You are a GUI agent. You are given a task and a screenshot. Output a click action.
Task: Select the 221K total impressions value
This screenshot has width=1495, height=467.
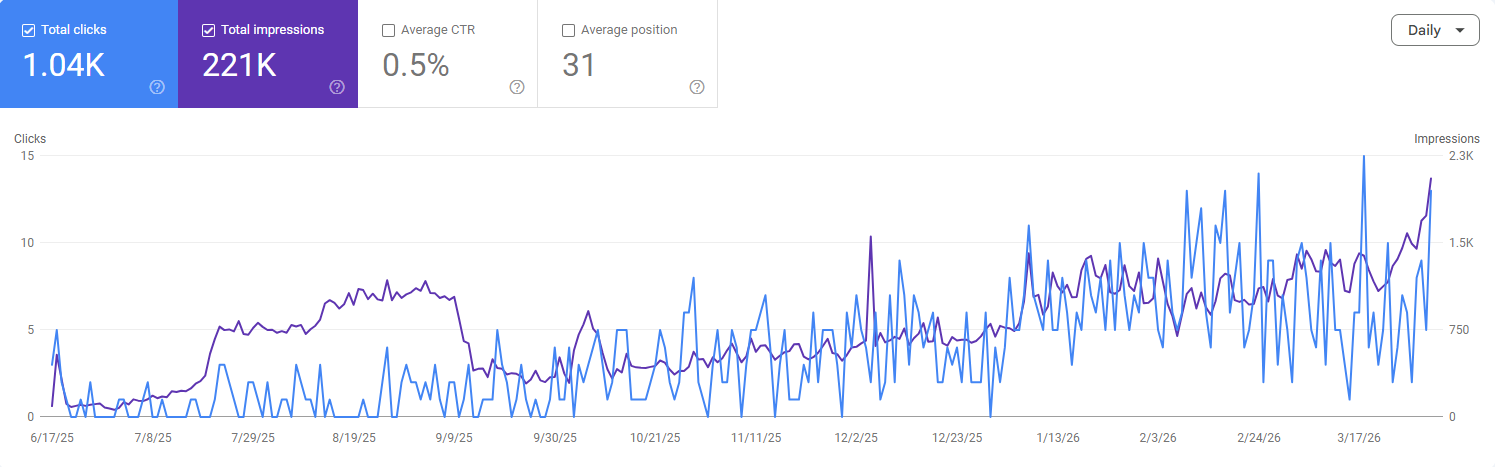tap(239, 65)
